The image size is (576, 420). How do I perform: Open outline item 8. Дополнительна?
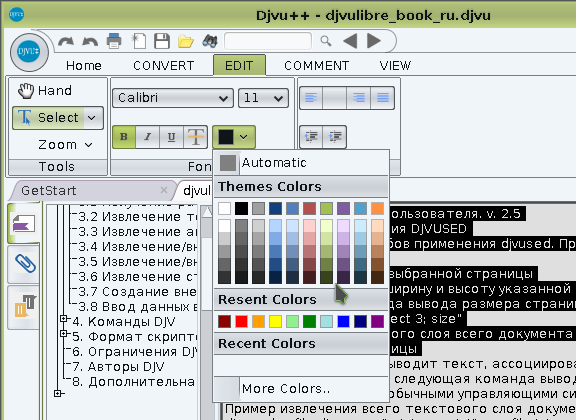(x=134, y=382)
